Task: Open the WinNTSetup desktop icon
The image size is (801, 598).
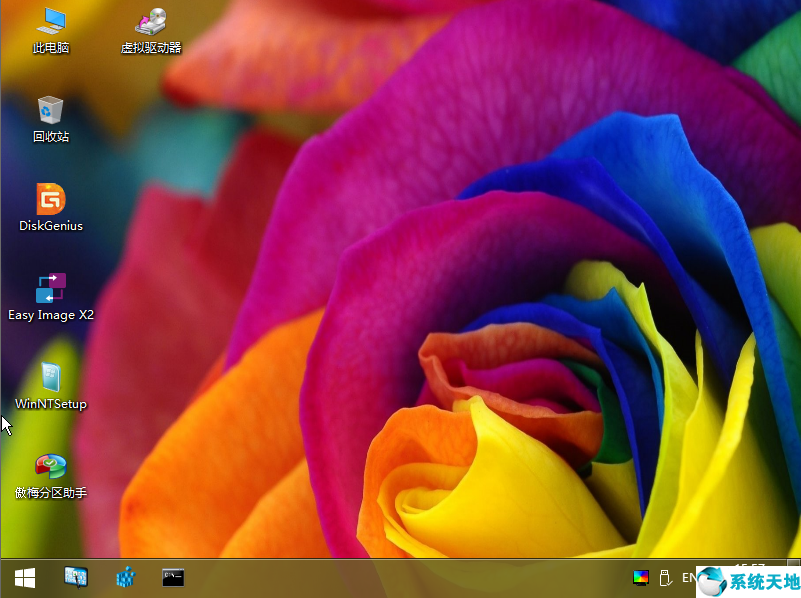Action: coord(50,377)
